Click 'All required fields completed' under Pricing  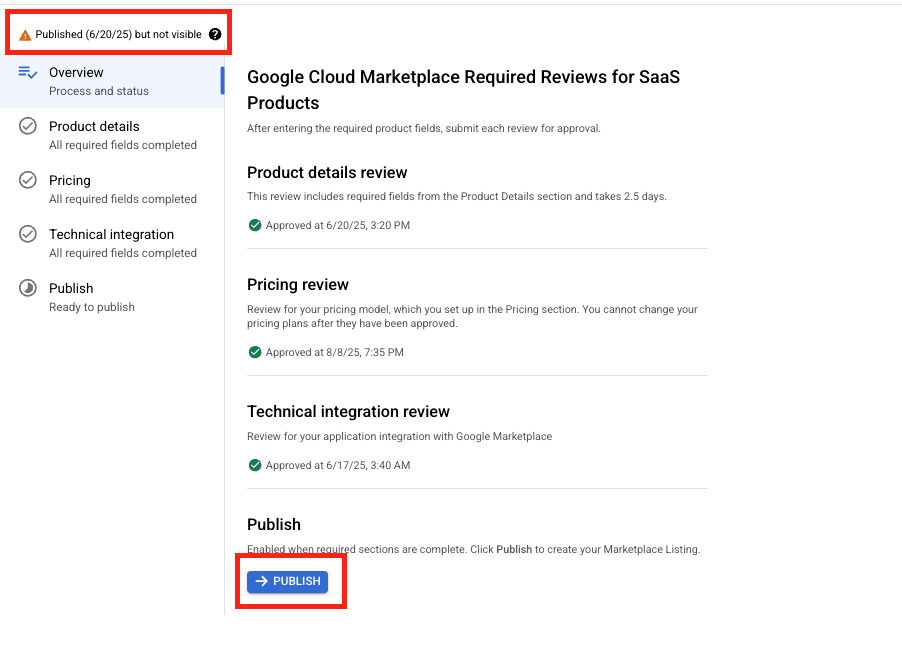(x=123, y=199)
